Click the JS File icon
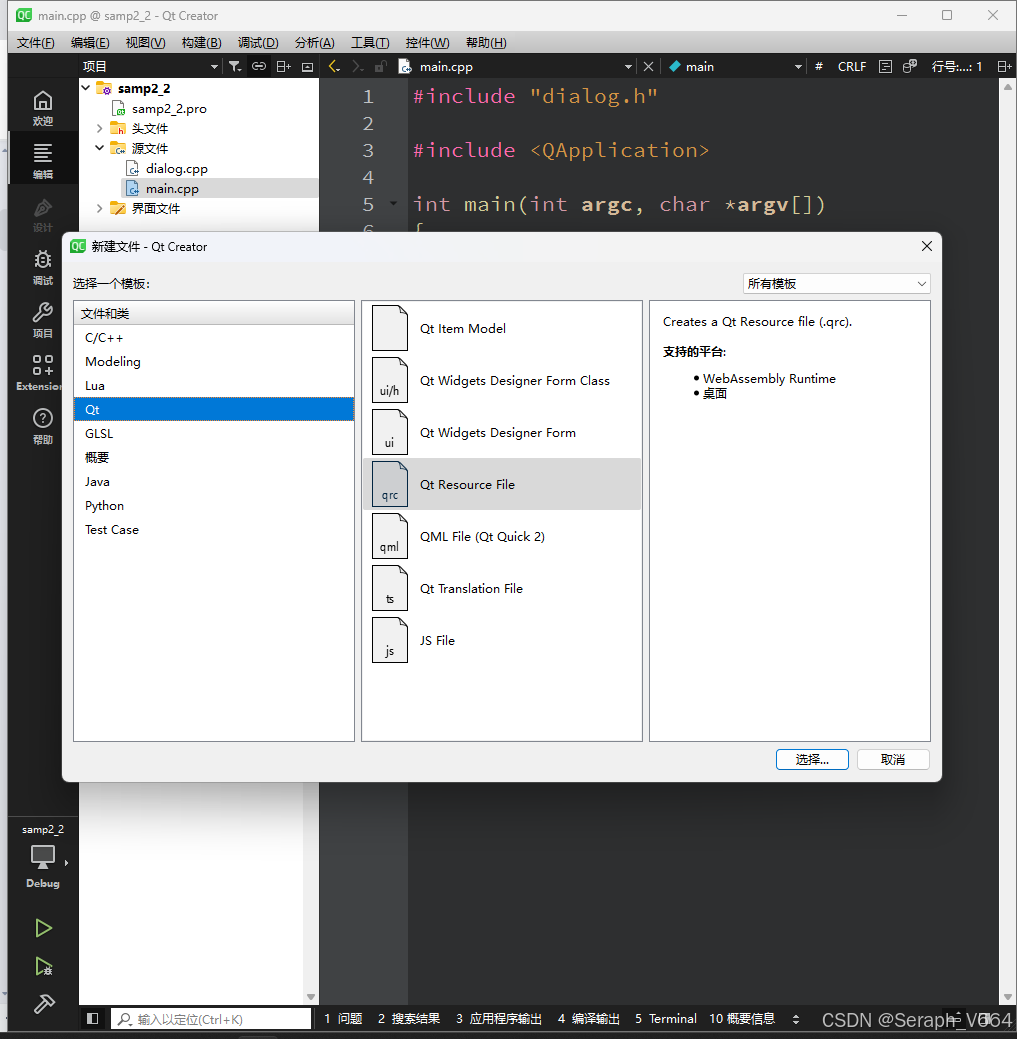This screenshot has width=1017, height=1039. coord(390,640)
